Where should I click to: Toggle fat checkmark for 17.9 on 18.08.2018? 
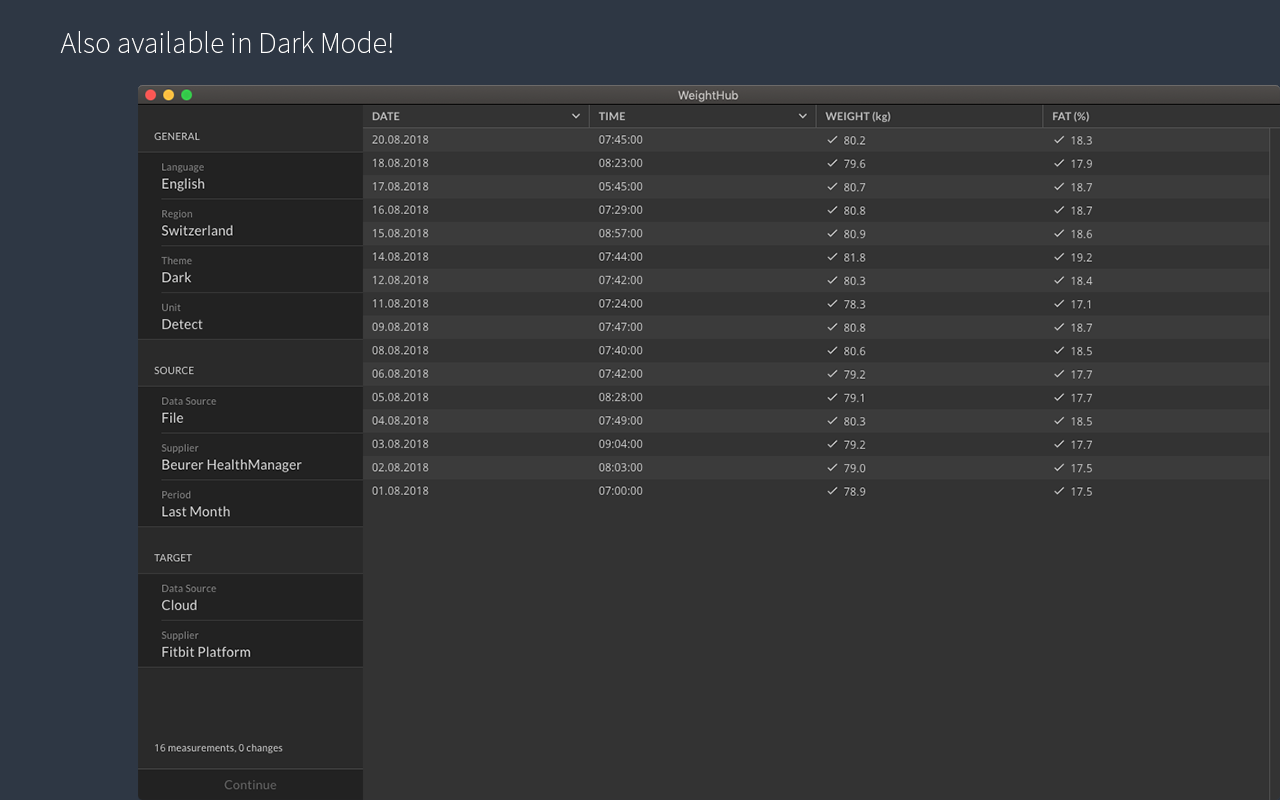coord(1059,163)
